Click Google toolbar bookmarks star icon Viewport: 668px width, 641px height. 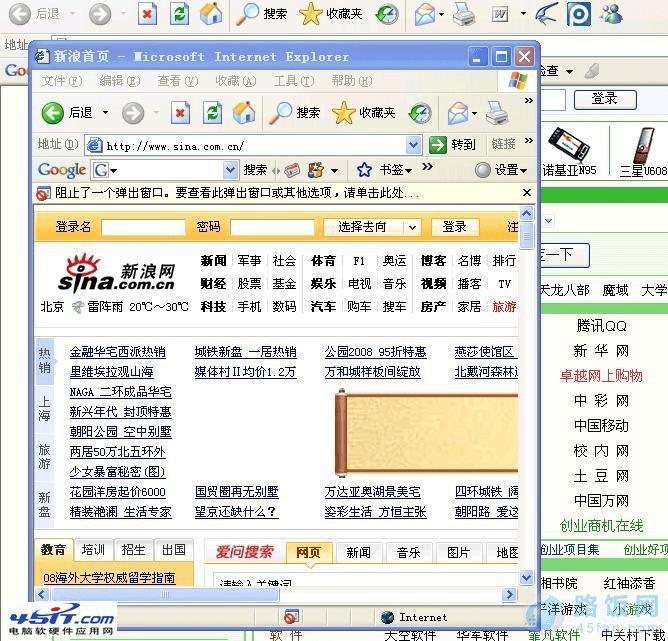pyautogui.click(x=364, y=170)
